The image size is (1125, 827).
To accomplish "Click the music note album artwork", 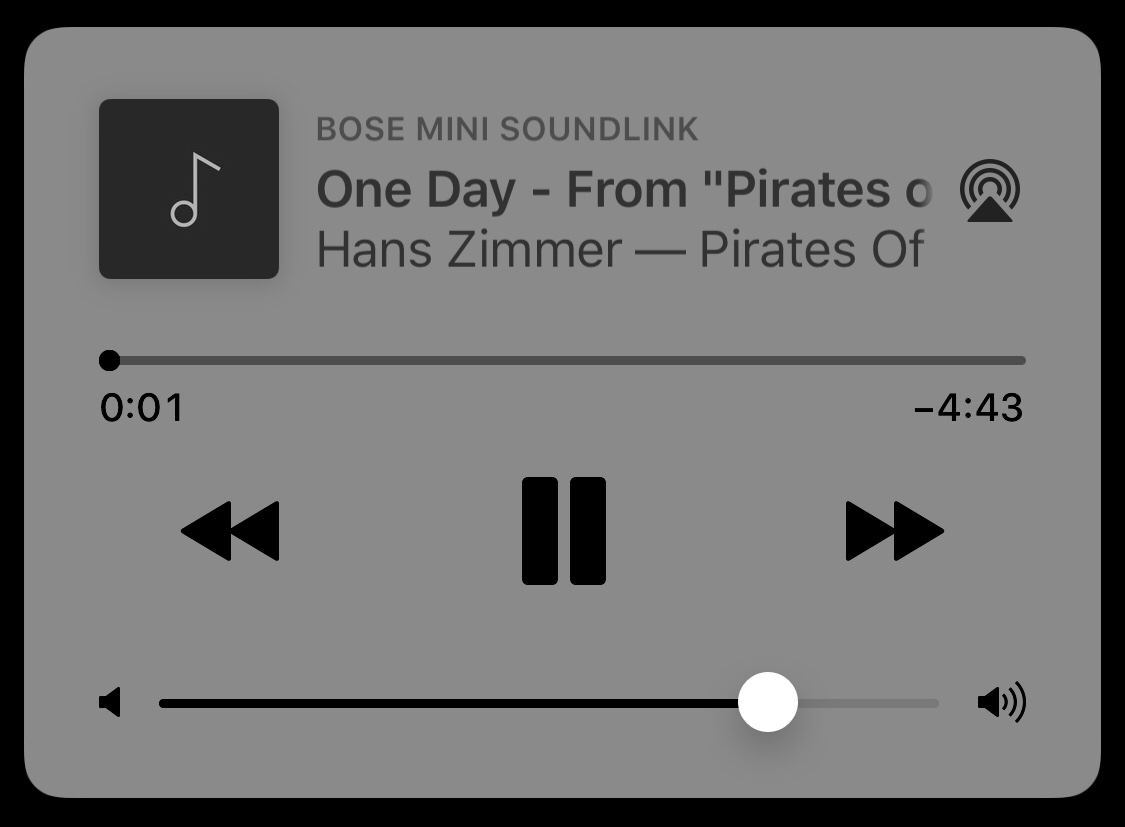I will pos(189,189).
